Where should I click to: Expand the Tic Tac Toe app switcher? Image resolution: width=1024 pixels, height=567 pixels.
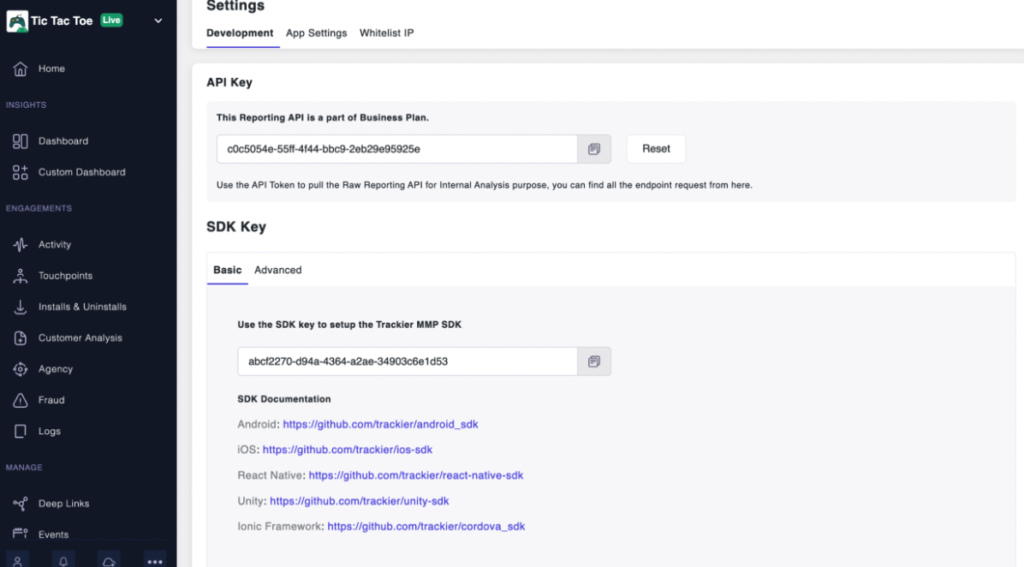158,20
